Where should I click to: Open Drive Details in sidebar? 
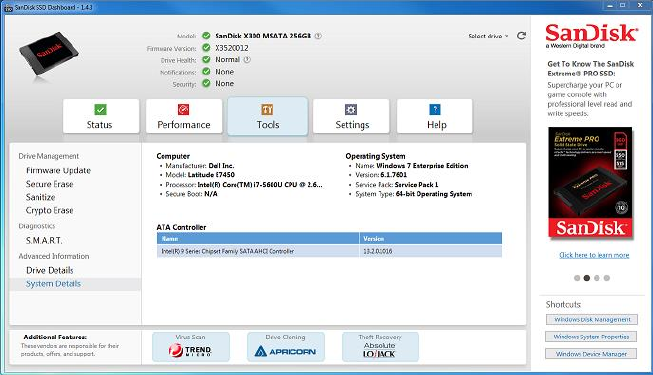(x=50, y=270)
